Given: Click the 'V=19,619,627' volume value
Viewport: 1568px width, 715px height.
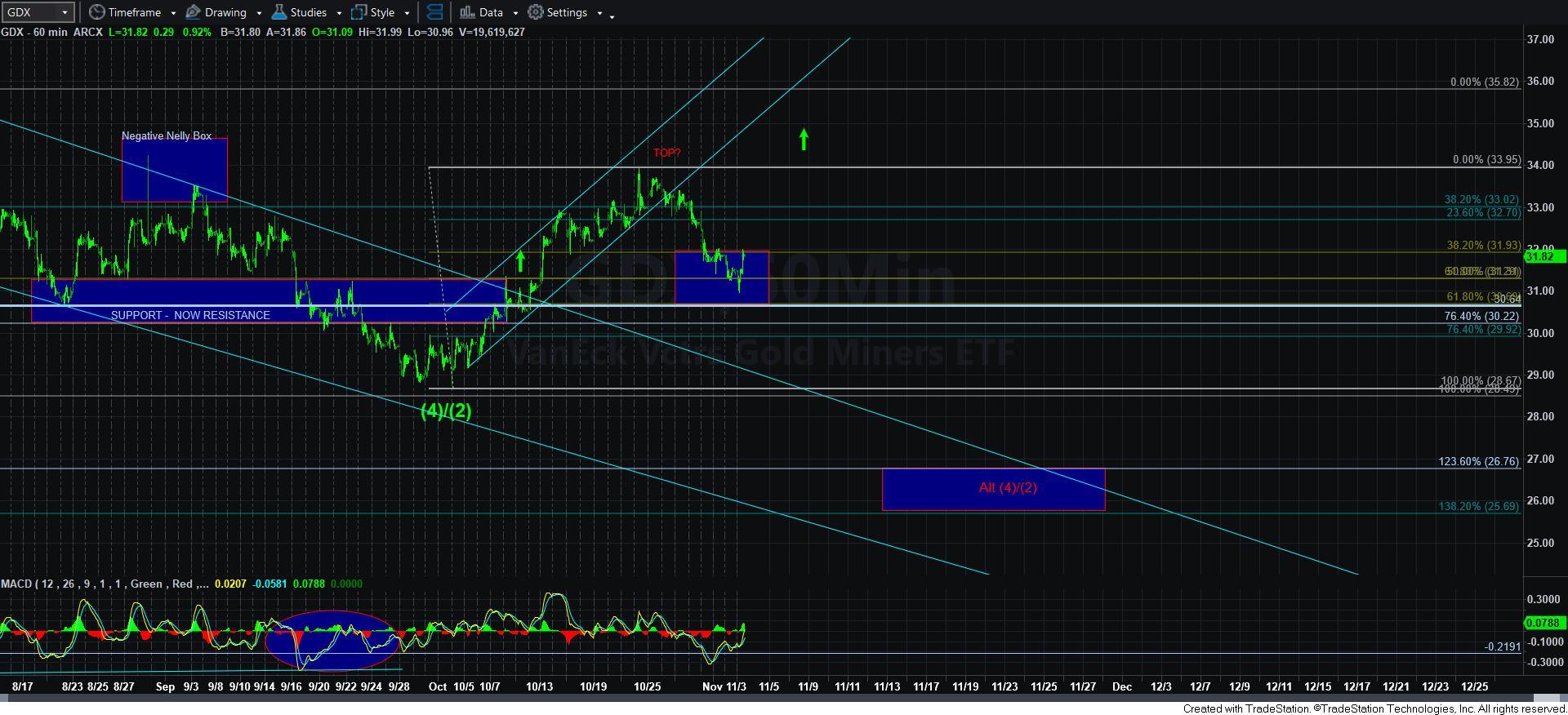Looking at the screenshot, I should 492,32.
